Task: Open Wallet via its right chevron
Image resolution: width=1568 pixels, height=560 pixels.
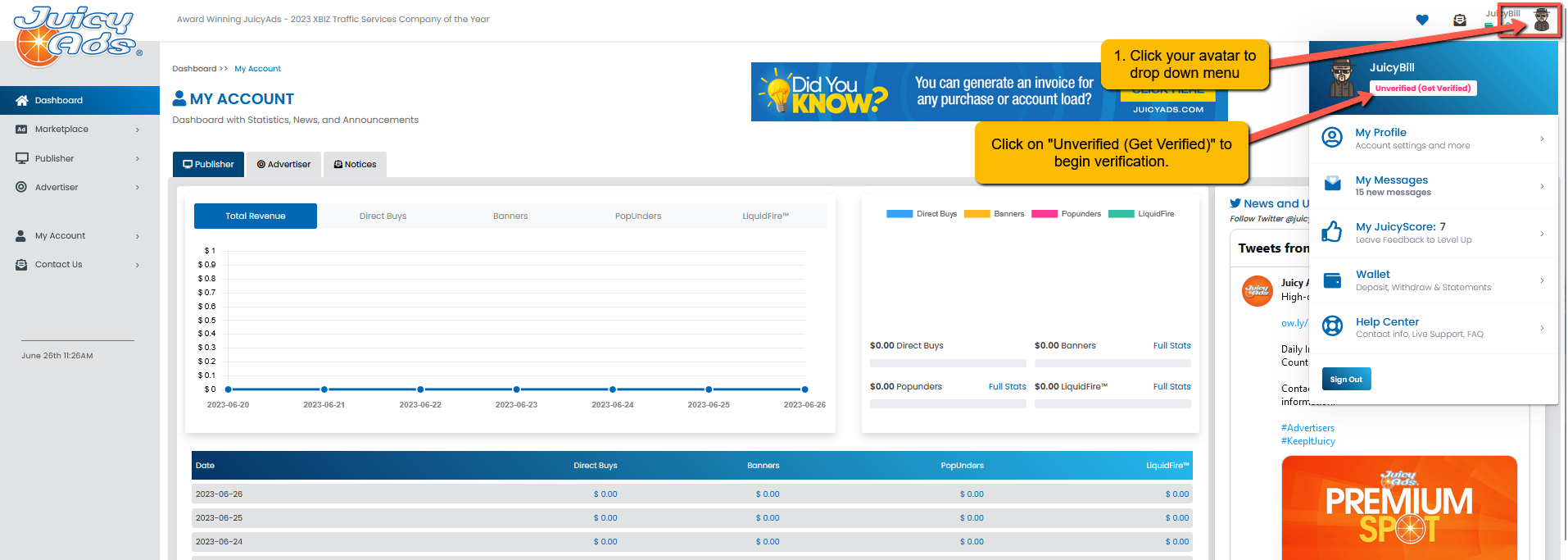Action: (1542, 280)
